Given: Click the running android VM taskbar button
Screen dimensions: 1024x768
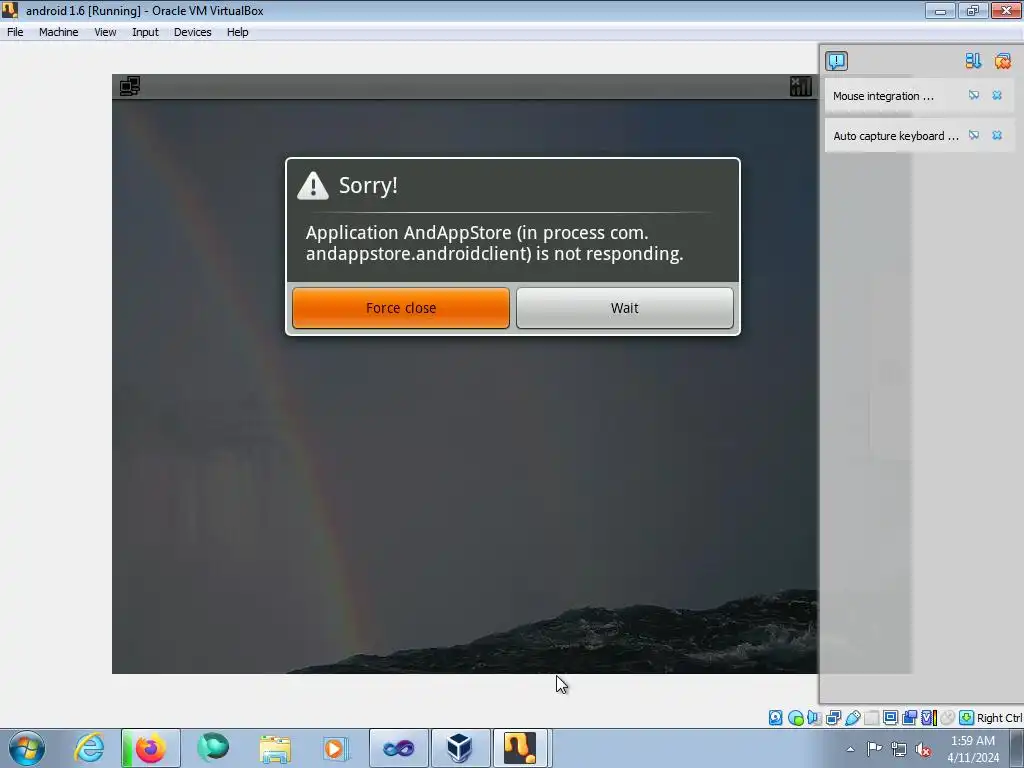Looking at the screenshot, I should pyautogui.click(x=521, y=748).
